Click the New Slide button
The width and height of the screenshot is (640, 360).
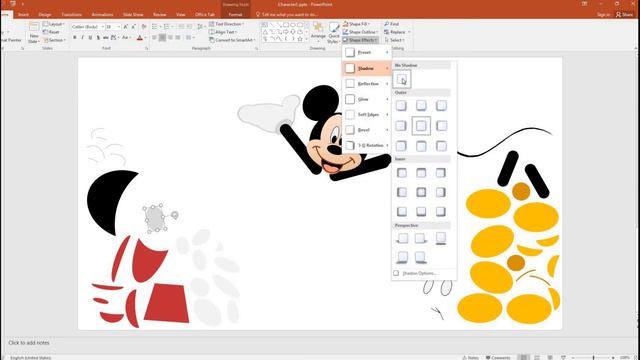(x=34, y=33)
